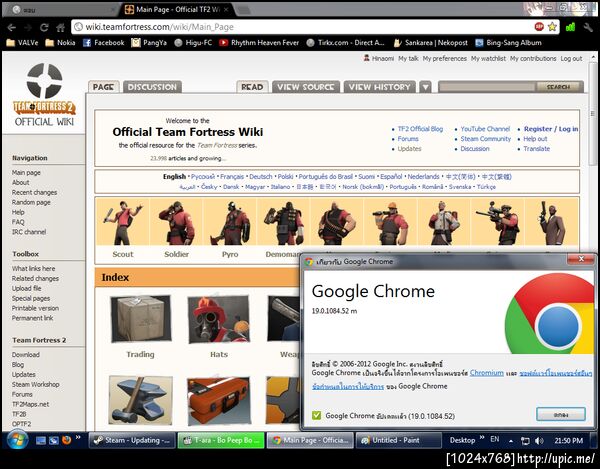This screenshot has width=600, height=469.
Task: Open Steam Updating taskbar button
Action: pos(132,440)
